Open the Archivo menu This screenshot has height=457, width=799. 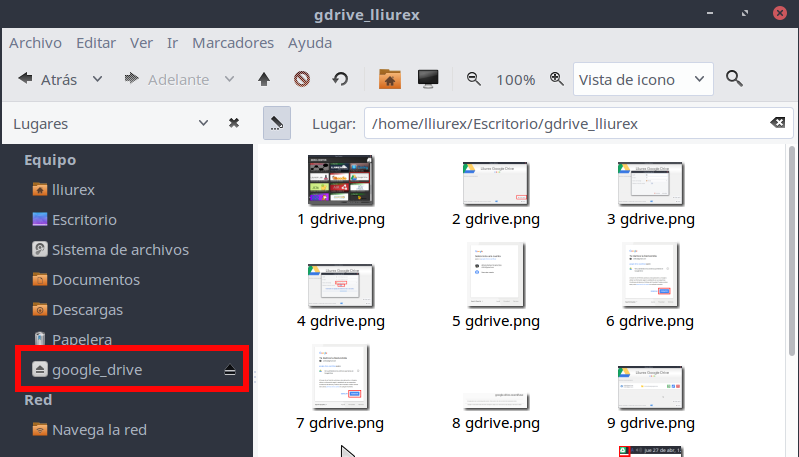point(35,43)
